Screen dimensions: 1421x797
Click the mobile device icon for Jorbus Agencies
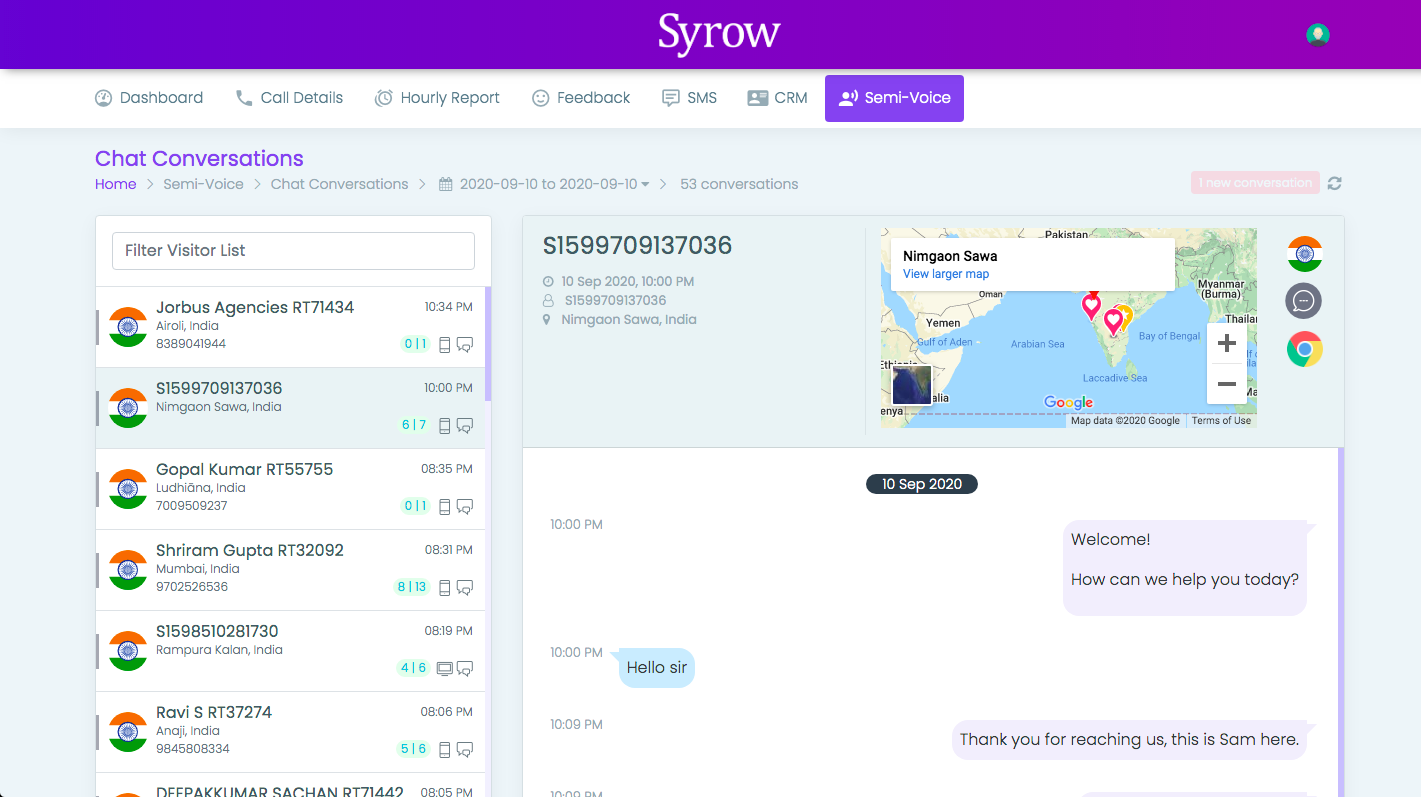click(445, 345)
